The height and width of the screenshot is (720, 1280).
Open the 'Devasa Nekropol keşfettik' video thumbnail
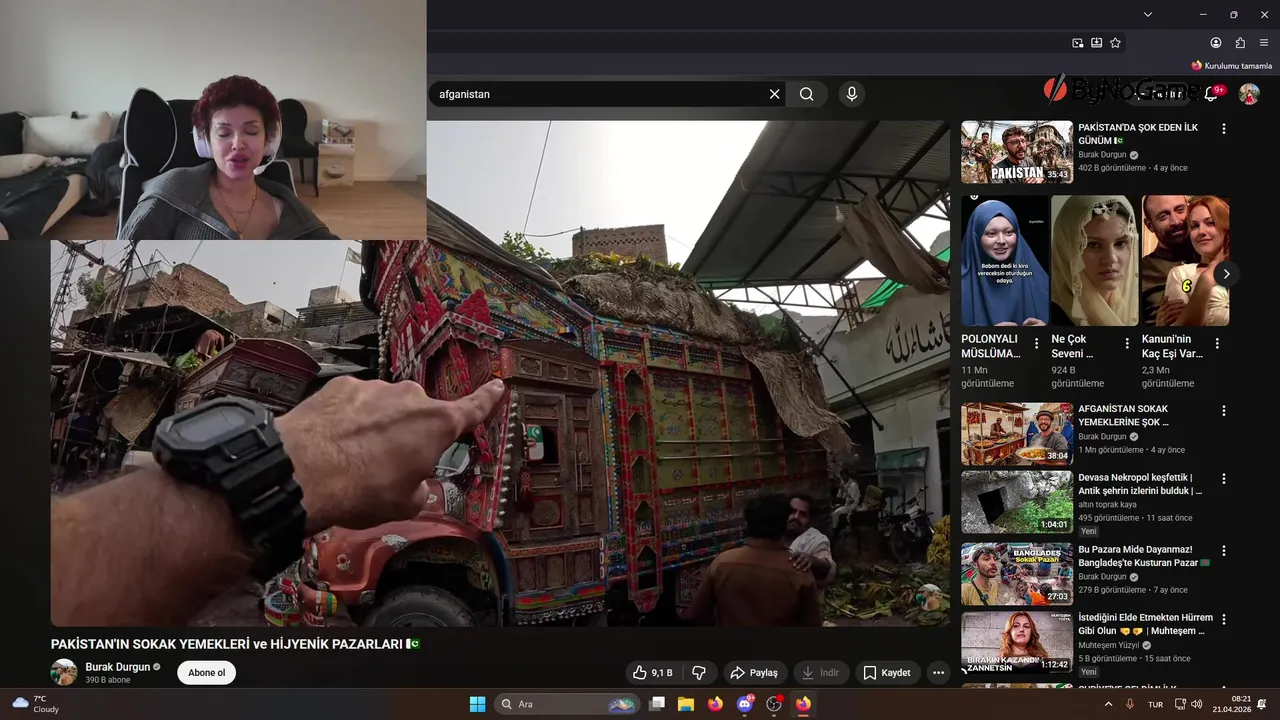coord(1017,502)
